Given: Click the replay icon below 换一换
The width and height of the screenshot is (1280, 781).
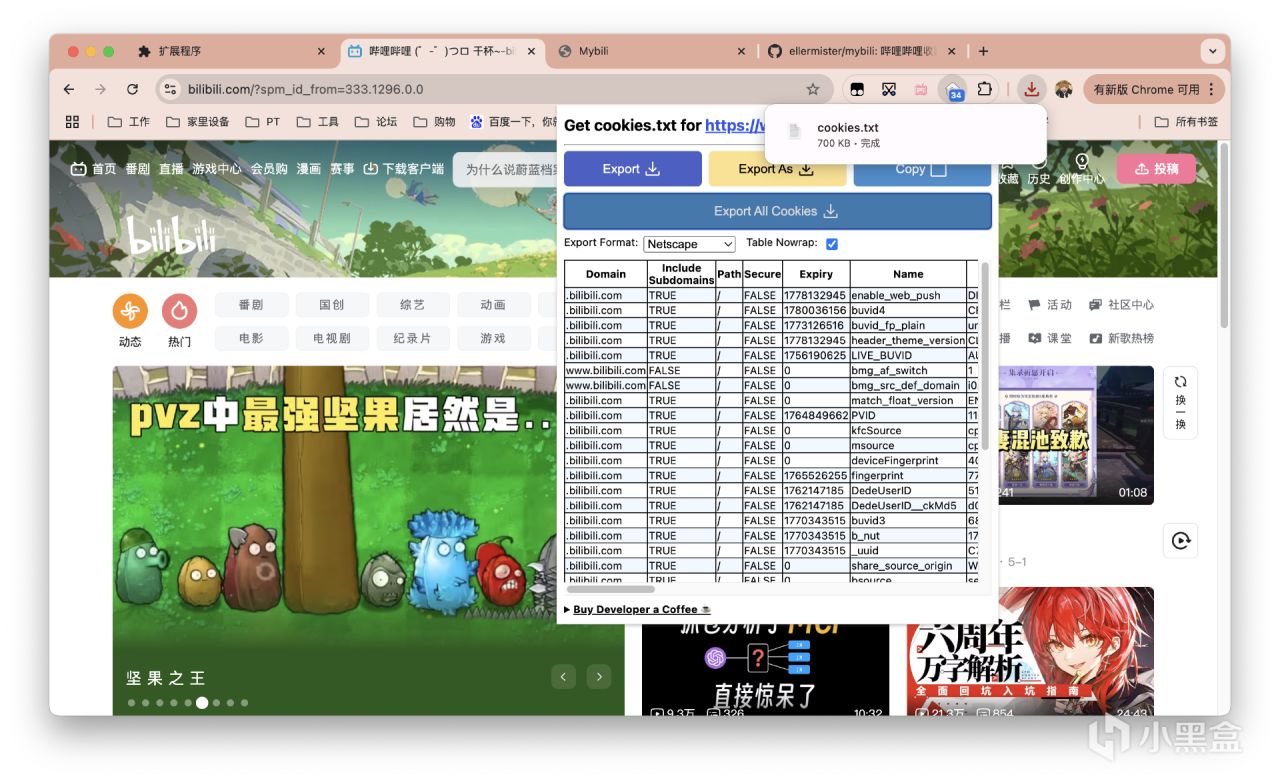Looking at the screenshot, I should pyautogui.click(x=1180, y=541).
